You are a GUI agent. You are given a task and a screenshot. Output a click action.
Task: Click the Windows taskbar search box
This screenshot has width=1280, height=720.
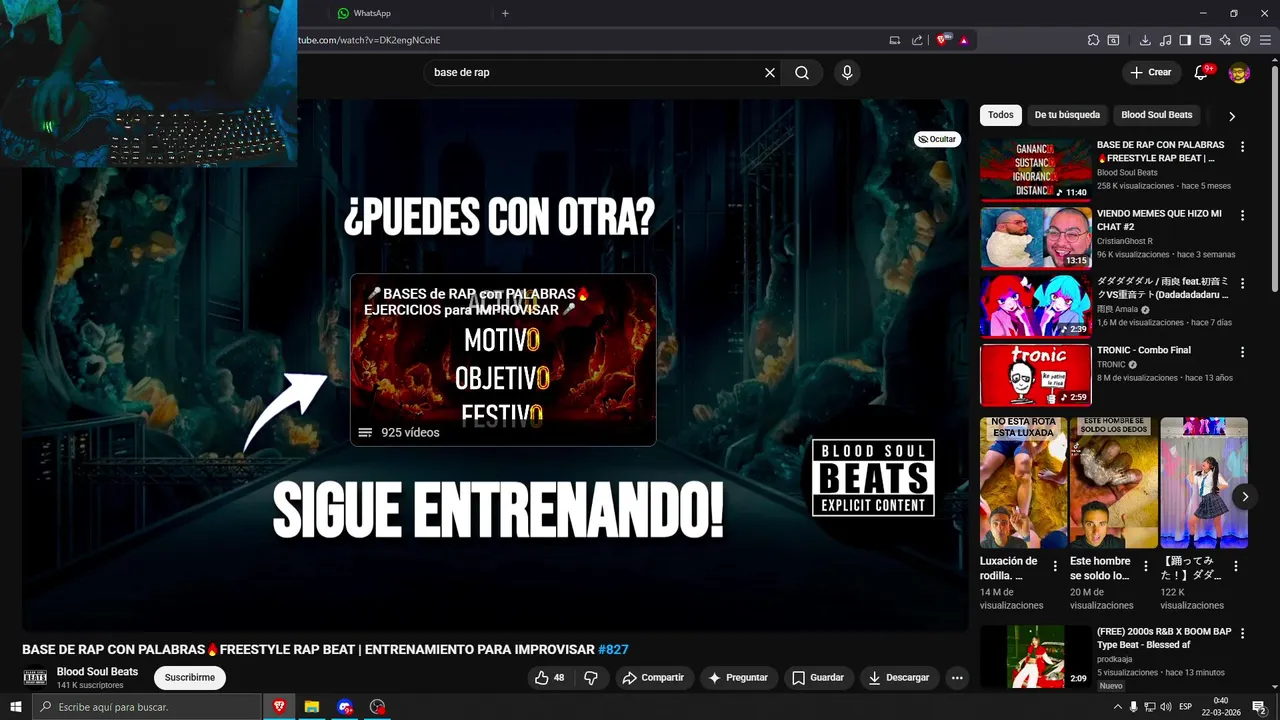(x=147, y=707)
